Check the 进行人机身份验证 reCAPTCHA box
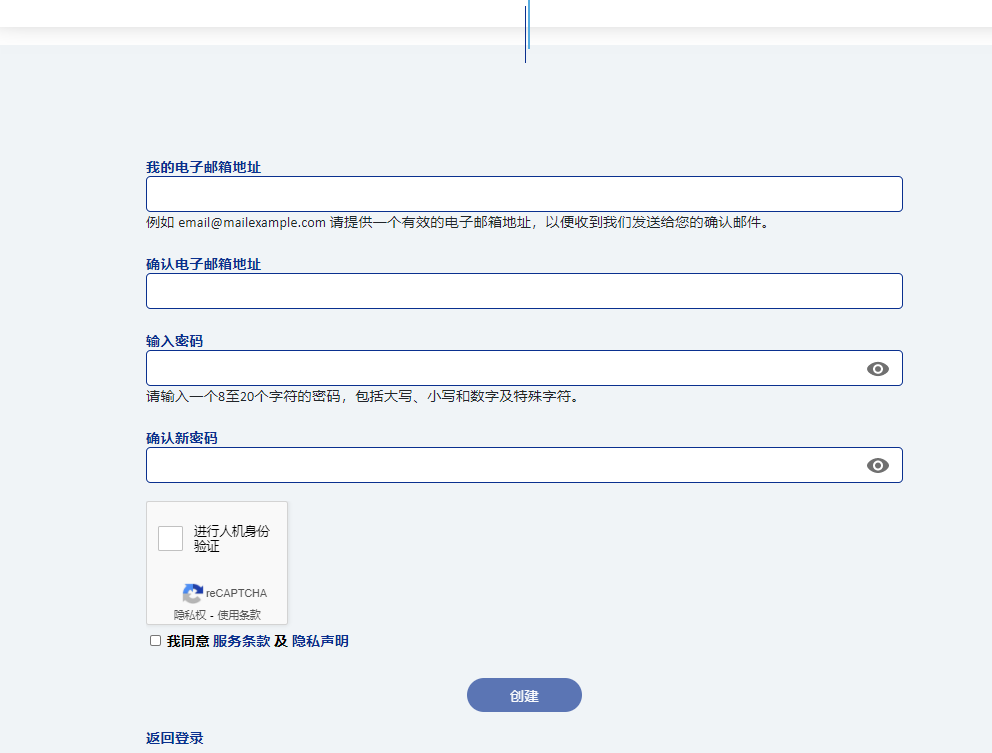Viewport: 992px width, 753px height. 170,538
